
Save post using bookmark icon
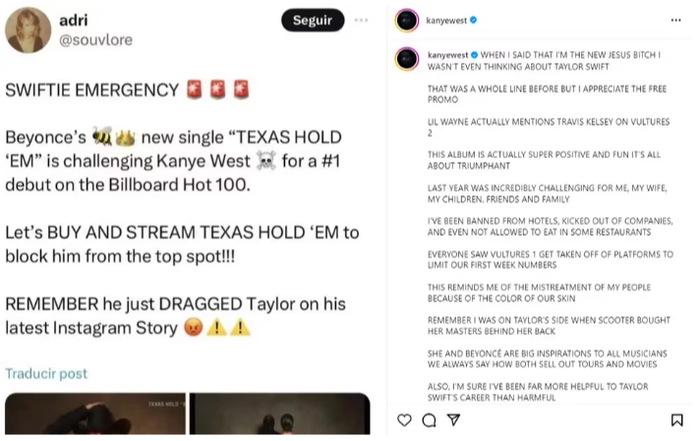pos(677,420)
